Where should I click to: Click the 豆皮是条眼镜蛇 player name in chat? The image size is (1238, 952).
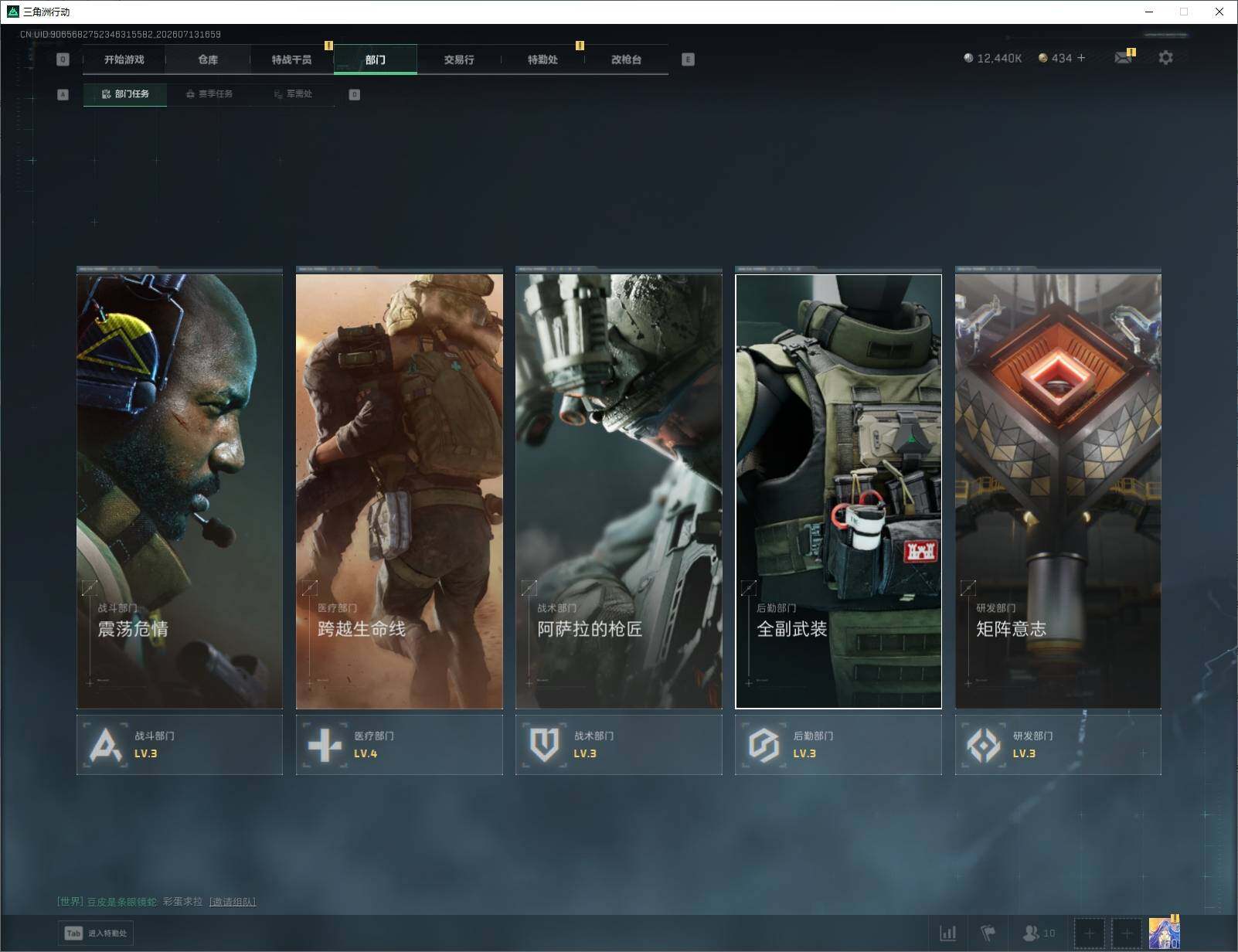coord(121,902)
